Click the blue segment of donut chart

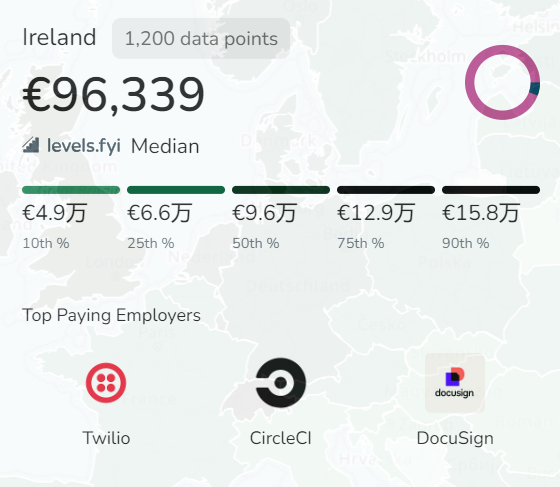(x=535, y=88)
